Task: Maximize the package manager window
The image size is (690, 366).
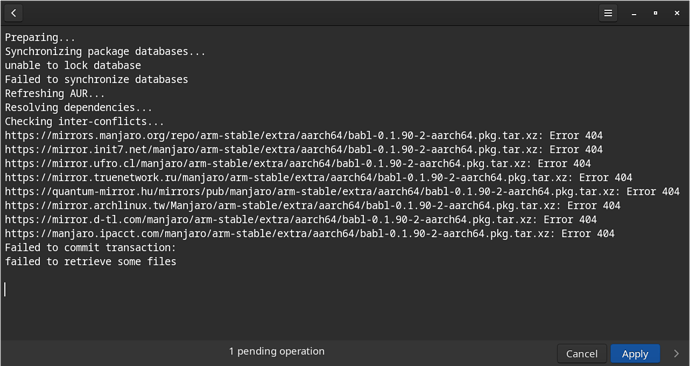Action: (655, 13)
